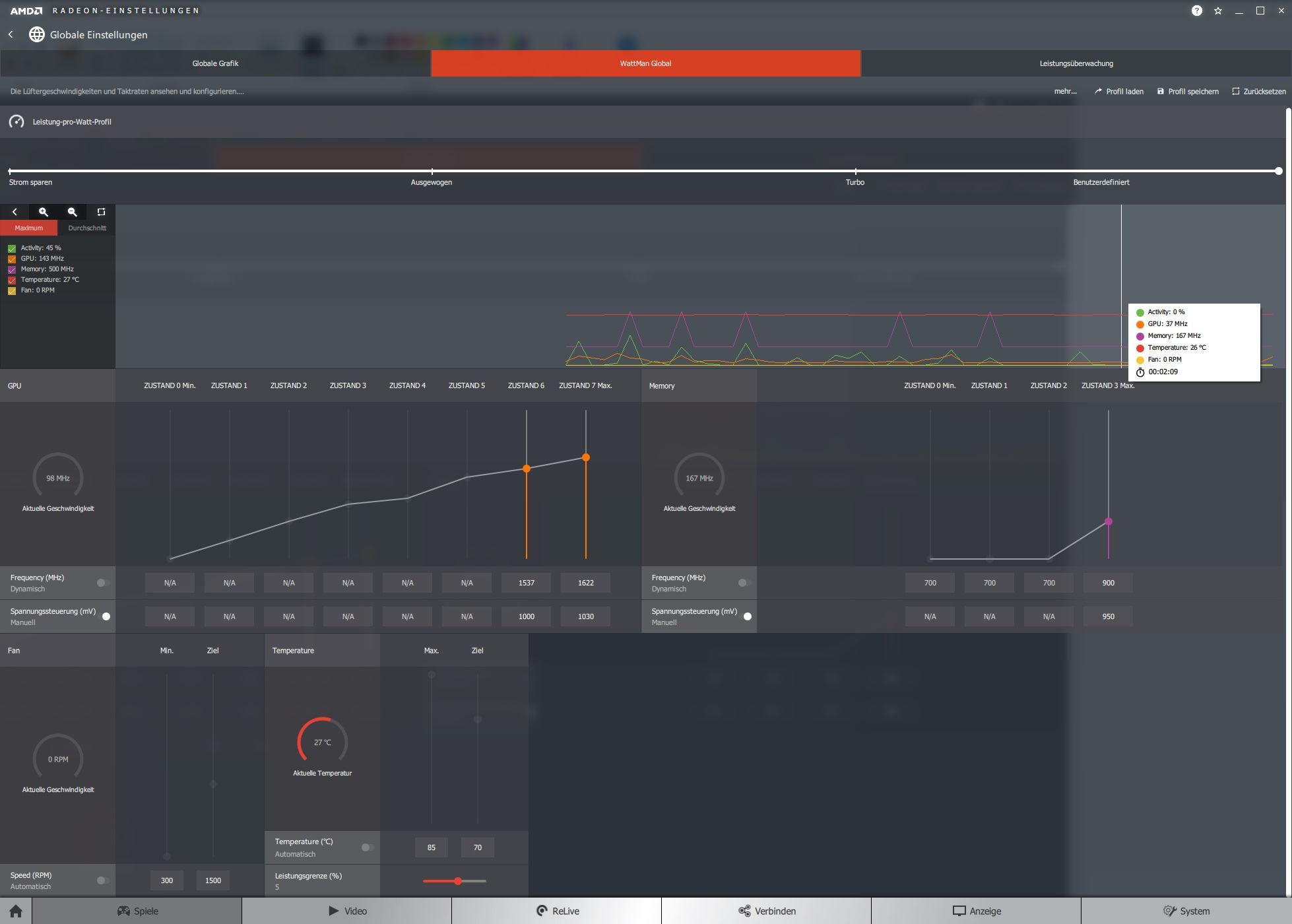Click the GPU Zustand 6 frequency handle
This screenshot has width=1292, height=924.
527,469
